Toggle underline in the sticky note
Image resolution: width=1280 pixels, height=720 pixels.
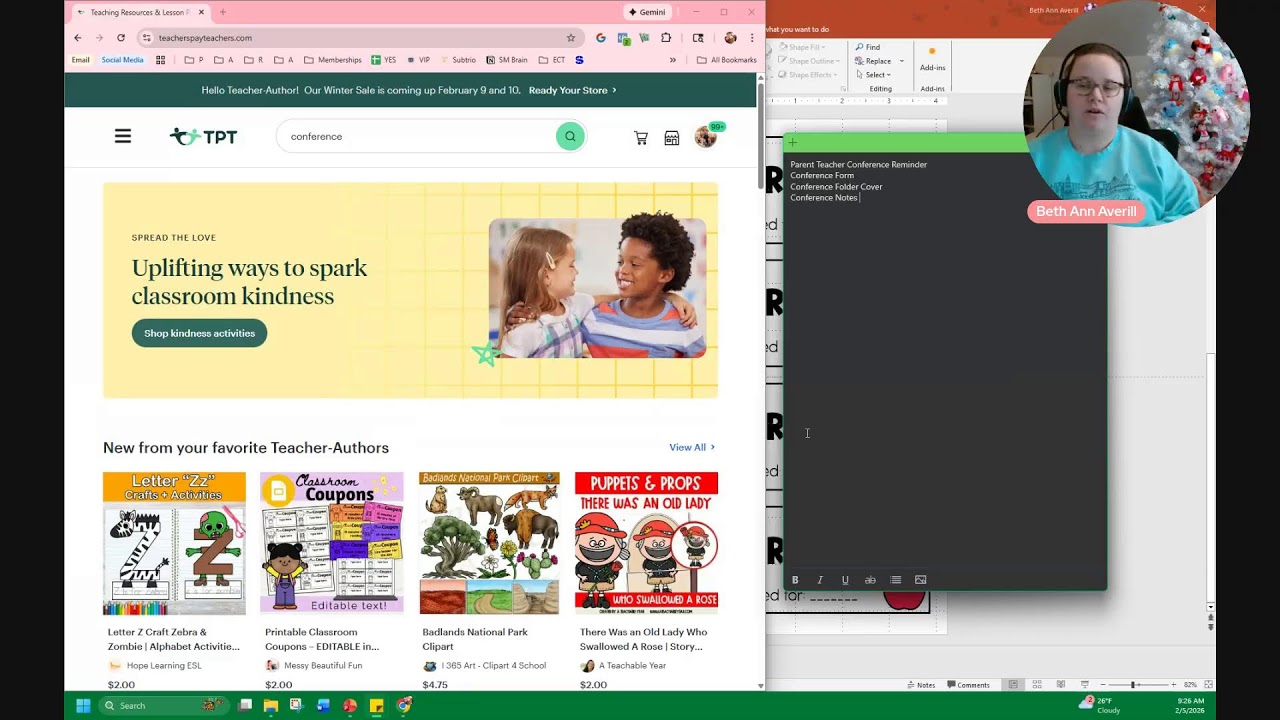[x=845, y=580]
